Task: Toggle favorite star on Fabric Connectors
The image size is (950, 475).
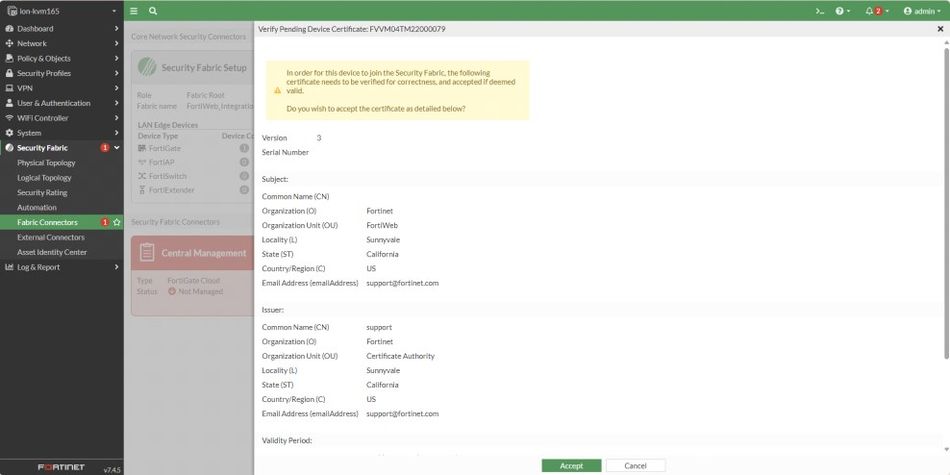Action: click(x=117, y=222)
